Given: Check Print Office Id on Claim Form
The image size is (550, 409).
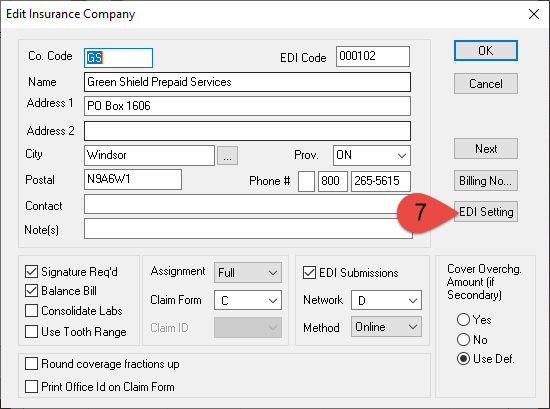Looking at the screenshot, I should tap(32, 387).
